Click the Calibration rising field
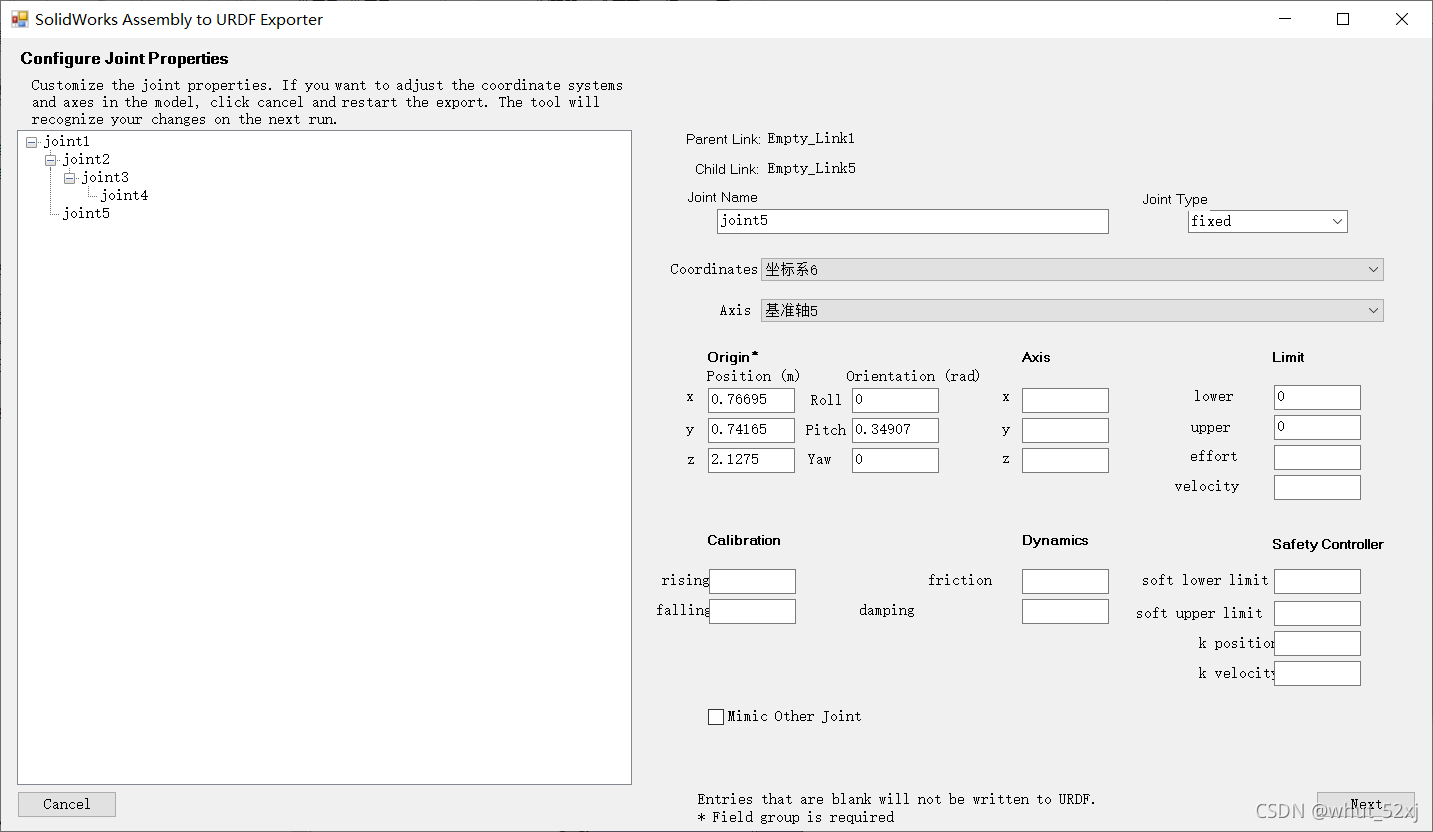Image resolution: width=1433 pixels, height=832 pixels. point(752,581)
